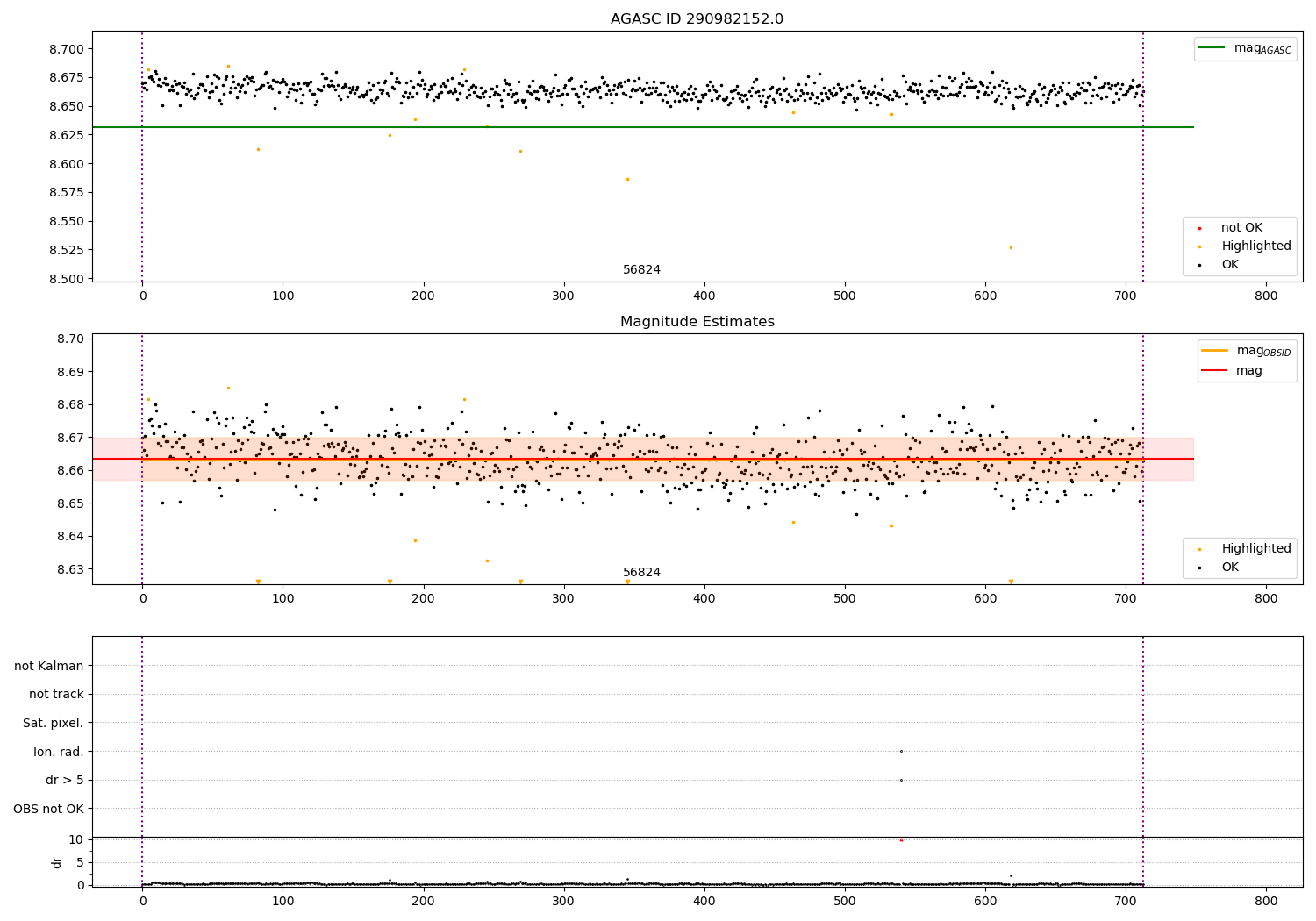Click the "8.63" y-axis tick label
Viewport: 1316px width, 921px height.
70,569
